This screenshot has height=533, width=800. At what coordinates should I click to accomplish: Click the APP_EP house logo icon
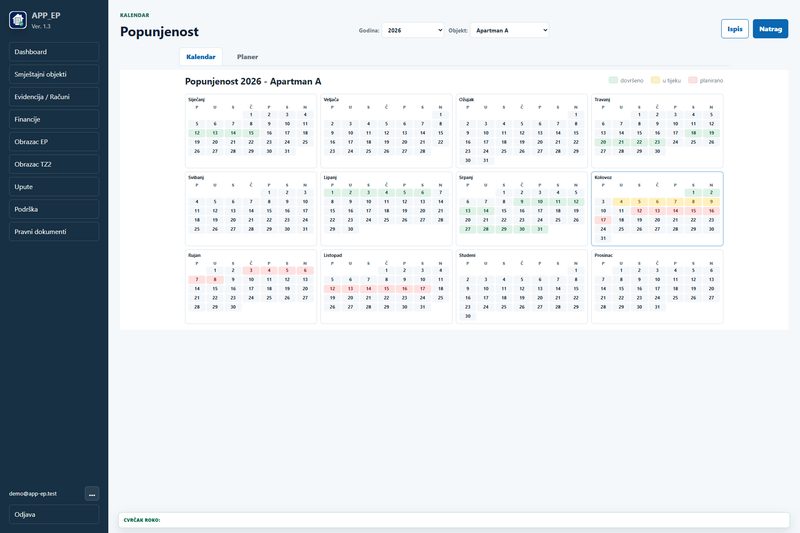[18, 20]
